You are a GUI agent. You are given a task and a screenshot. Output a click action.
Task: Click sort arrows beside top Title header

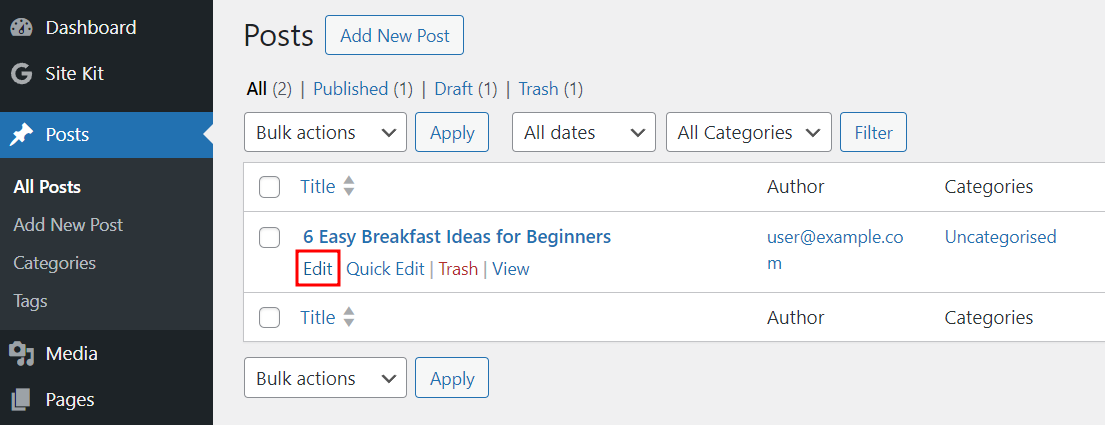[x=349, y=186]
